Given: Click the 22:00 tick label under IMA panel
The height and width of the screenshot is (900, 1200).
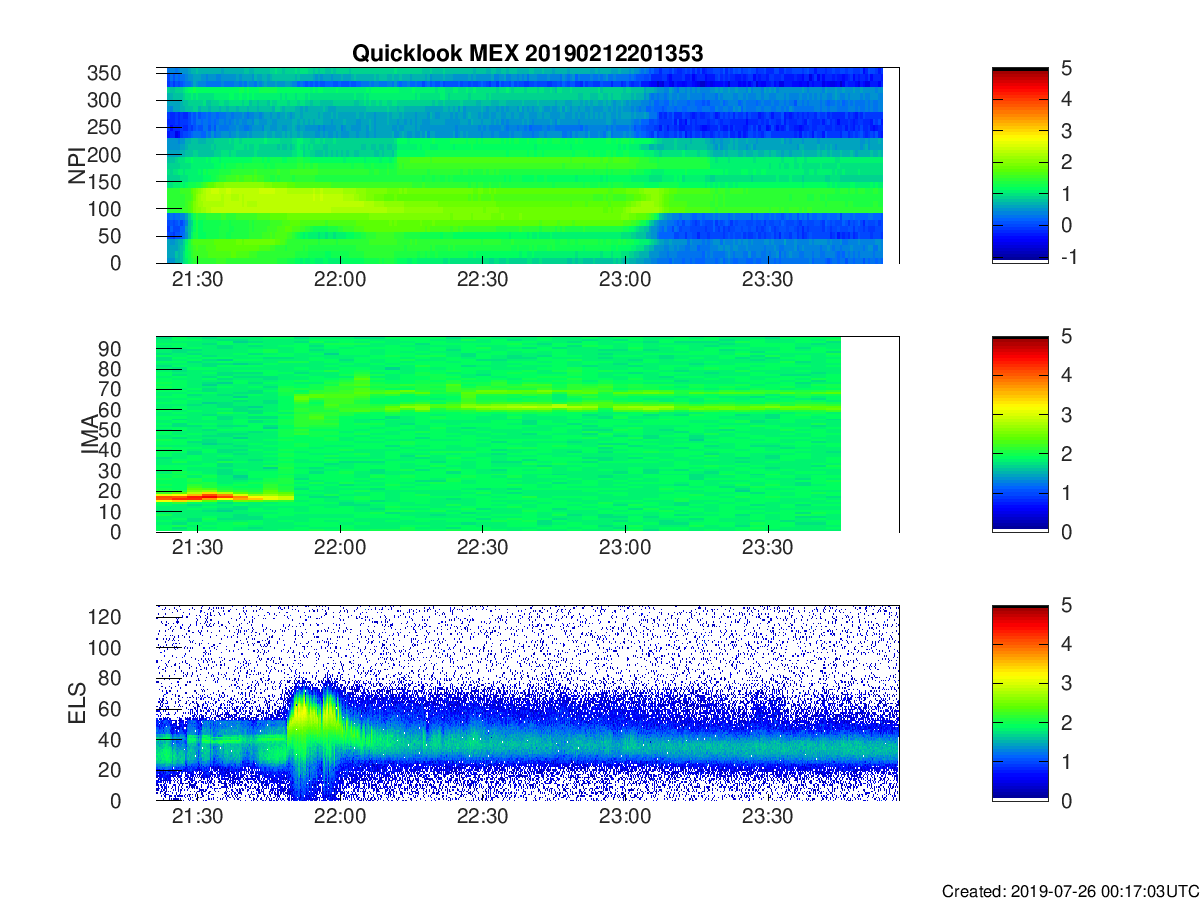Looking at the screenshot, I should point(341,549).
